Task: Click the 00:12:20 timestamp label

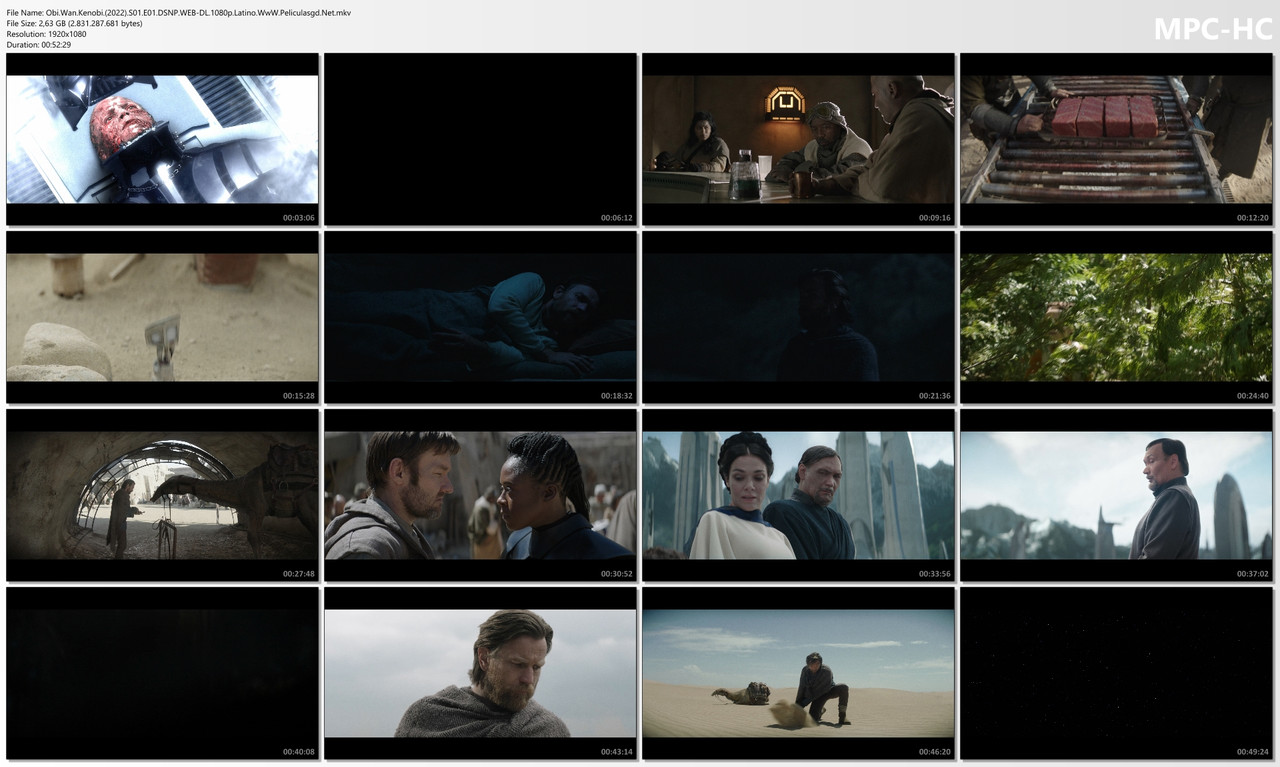Action: (1252, 217)
